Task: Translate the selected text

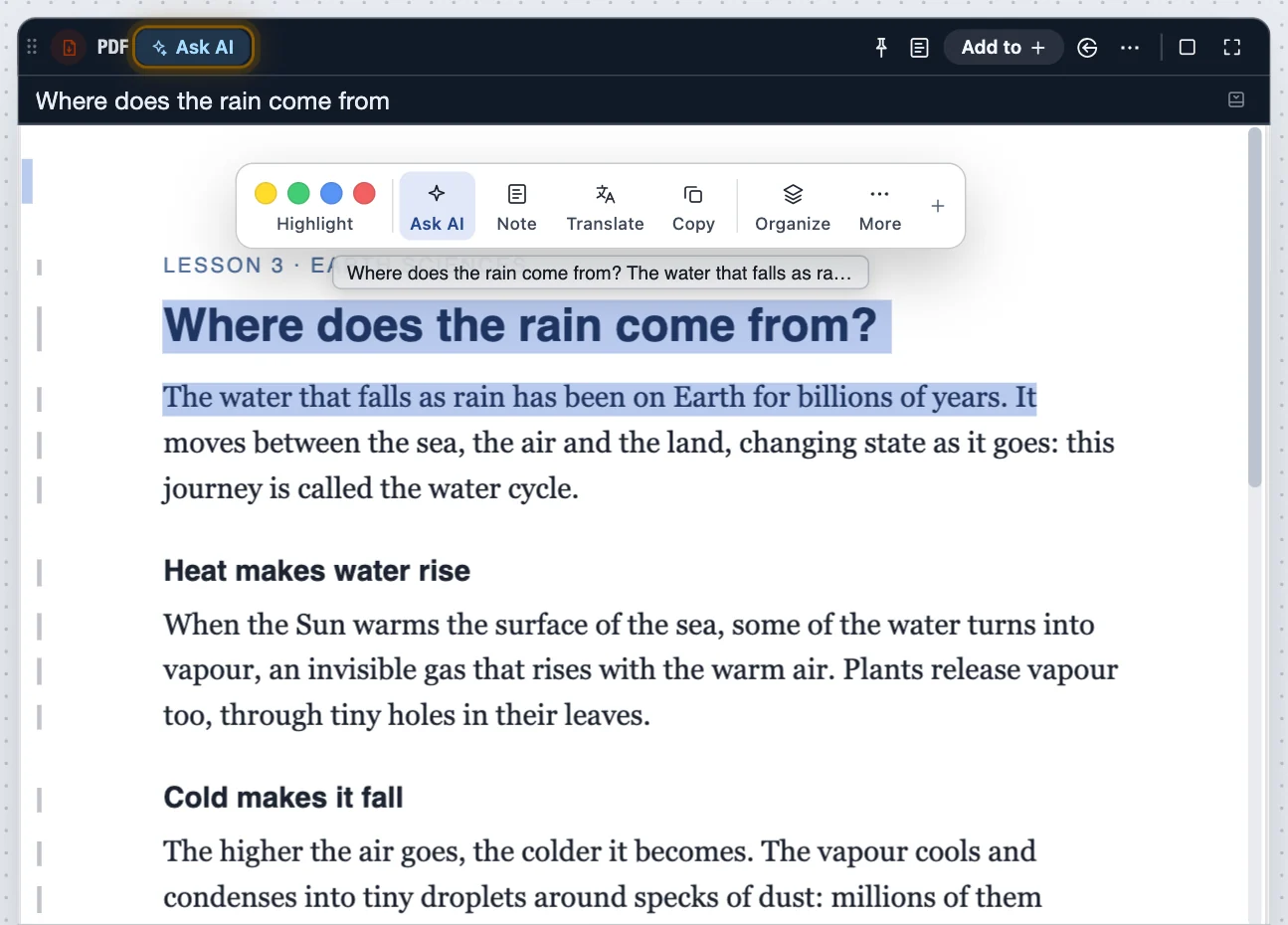Action: tap(605, 206)
